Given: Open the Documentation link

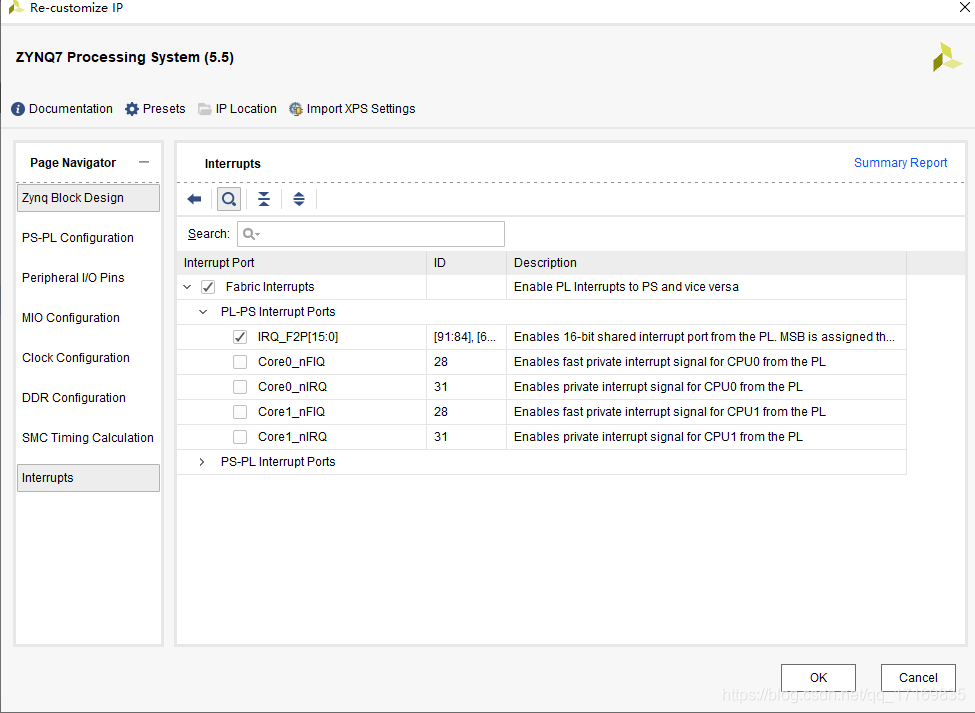Looking at the screenshot, I should tap(71, 109).
